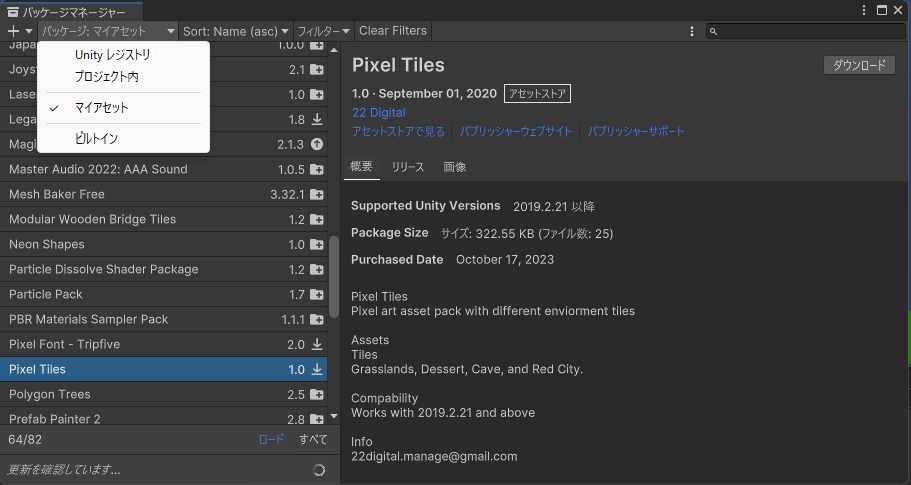
Task: Select Particle Dissolve Shader Package row
Action: [163, 270]
